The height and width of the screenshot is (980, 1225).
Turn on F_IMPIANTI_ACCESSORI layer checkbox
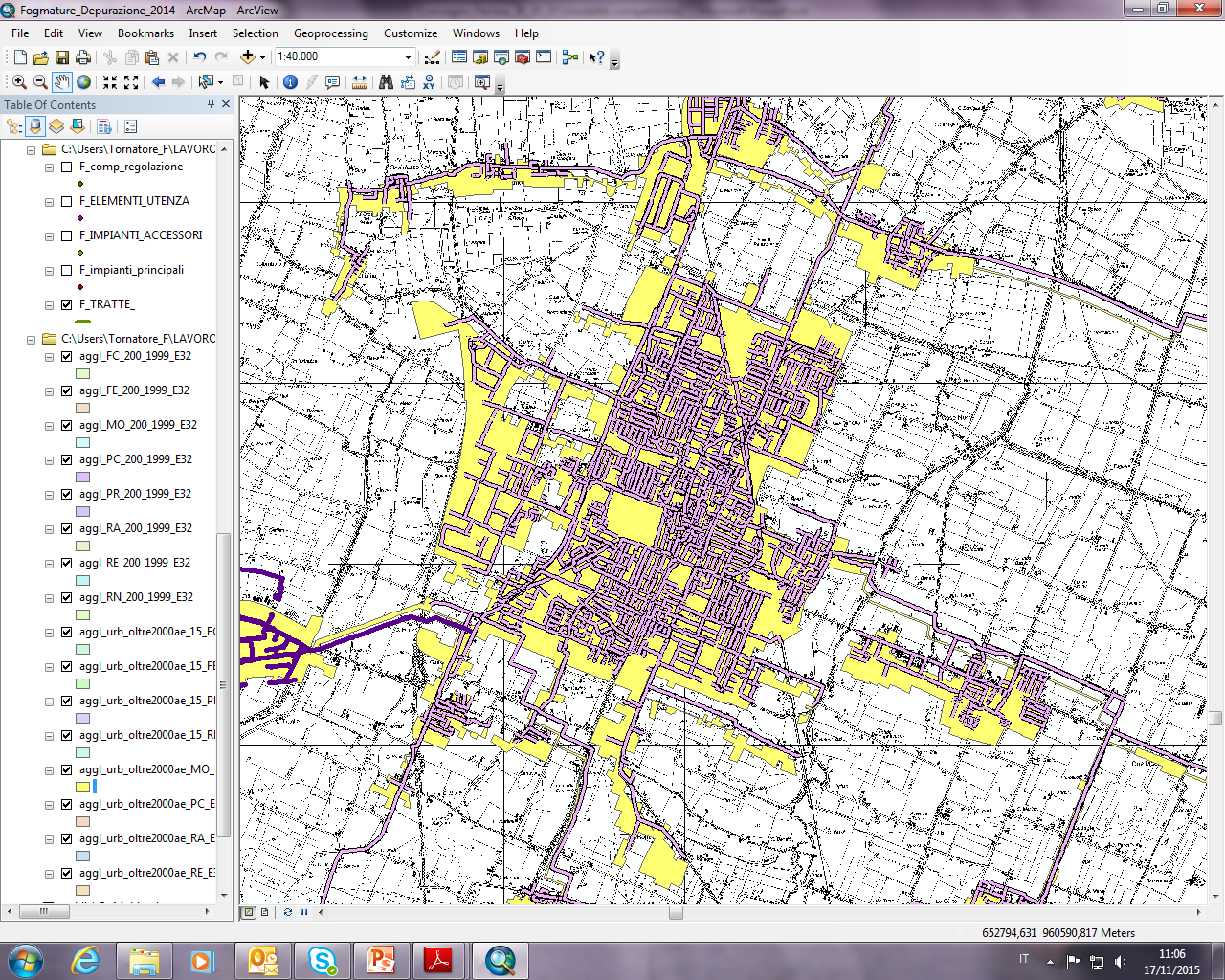67,235
